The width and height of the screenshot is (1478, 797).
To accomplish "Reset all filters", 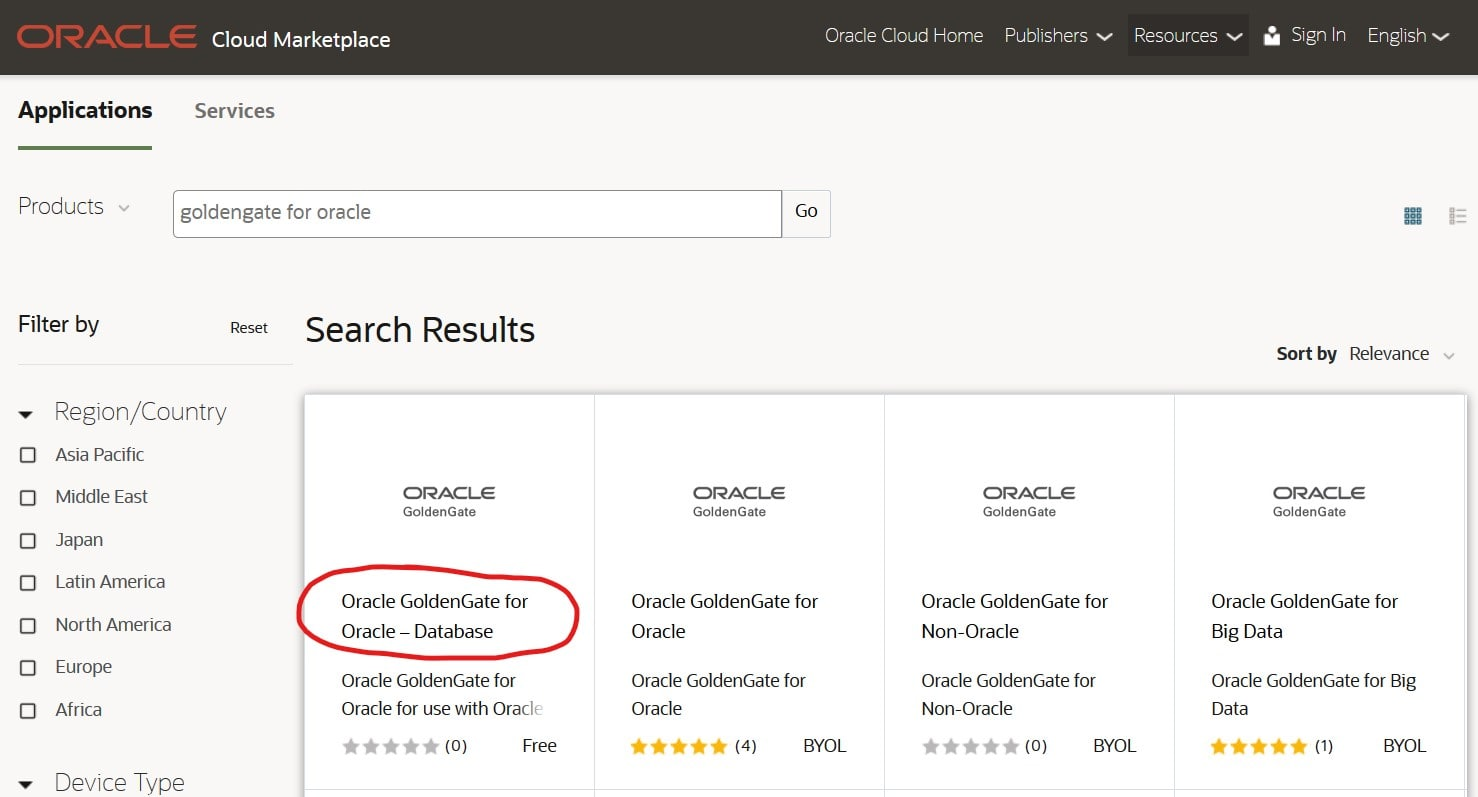I will (249, 328).
